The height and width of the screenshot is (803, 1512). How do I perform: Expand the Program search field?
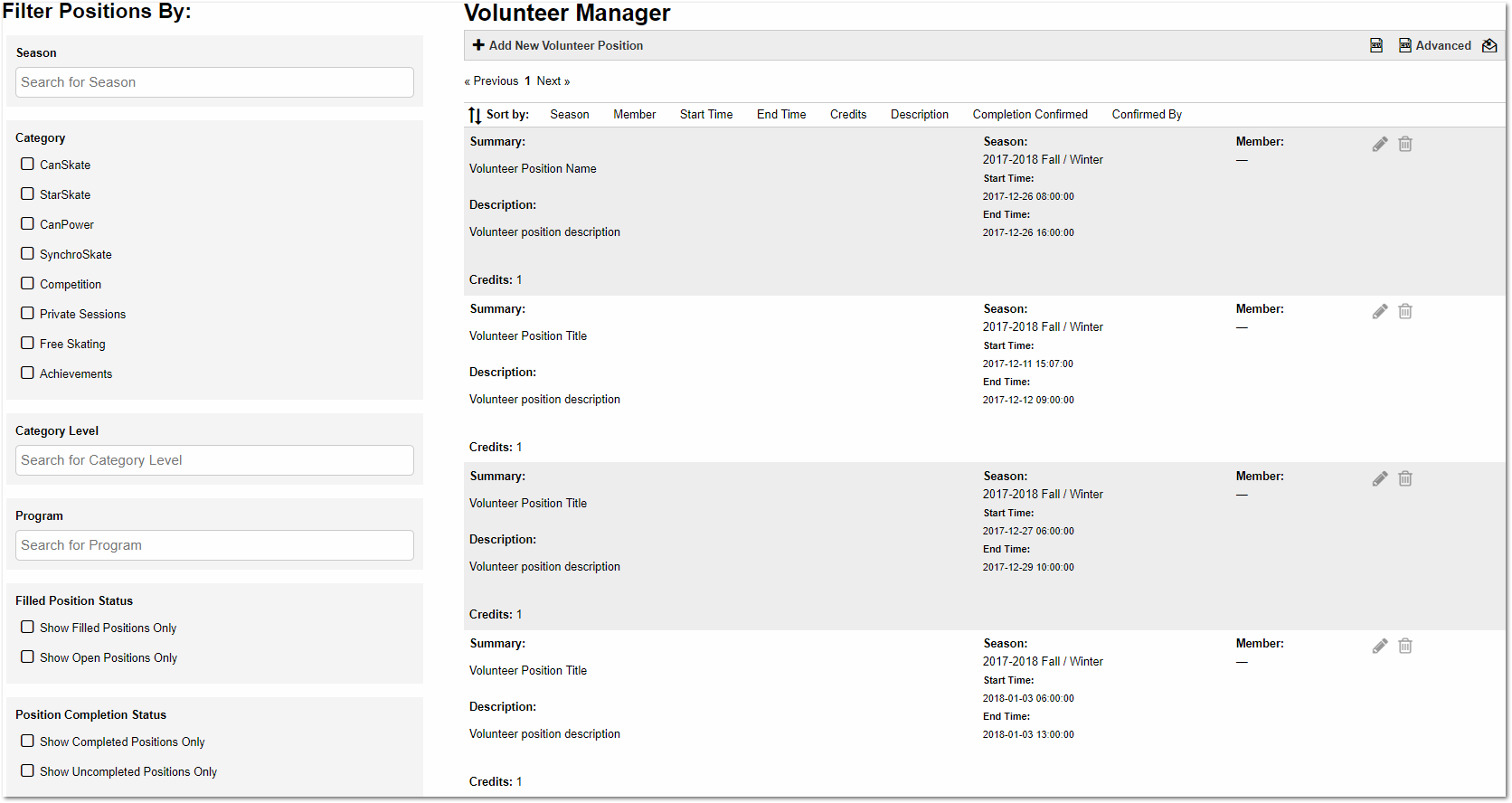pyautogui.click(x=214, y=545)
